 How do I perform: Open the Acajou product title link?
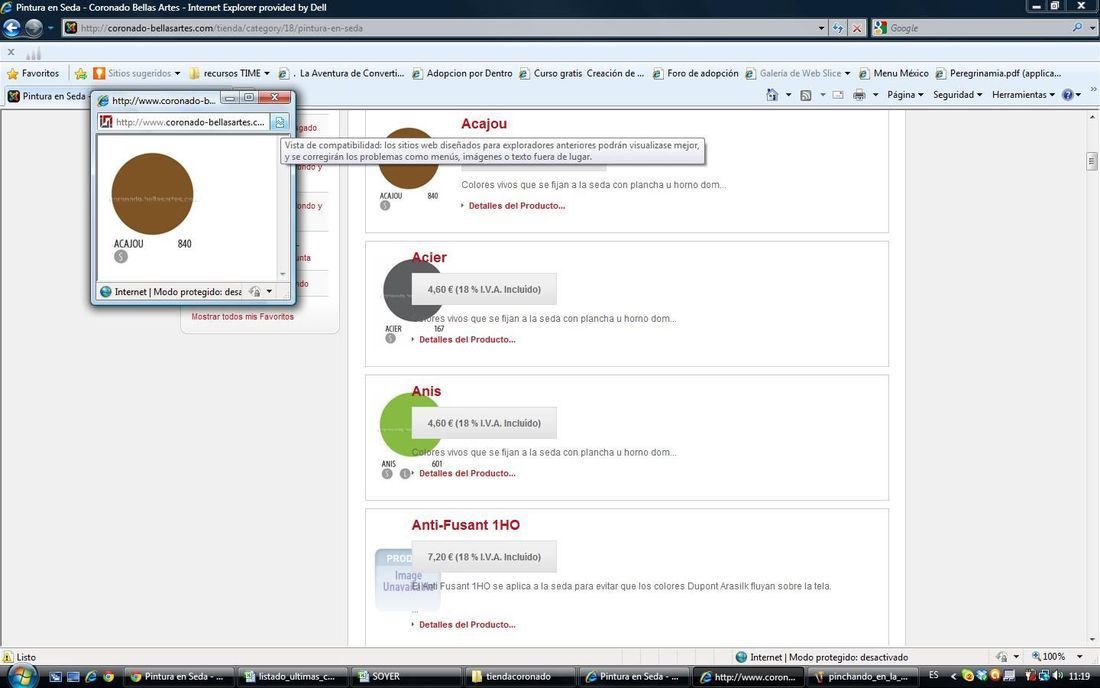click(x=483, y=123)
